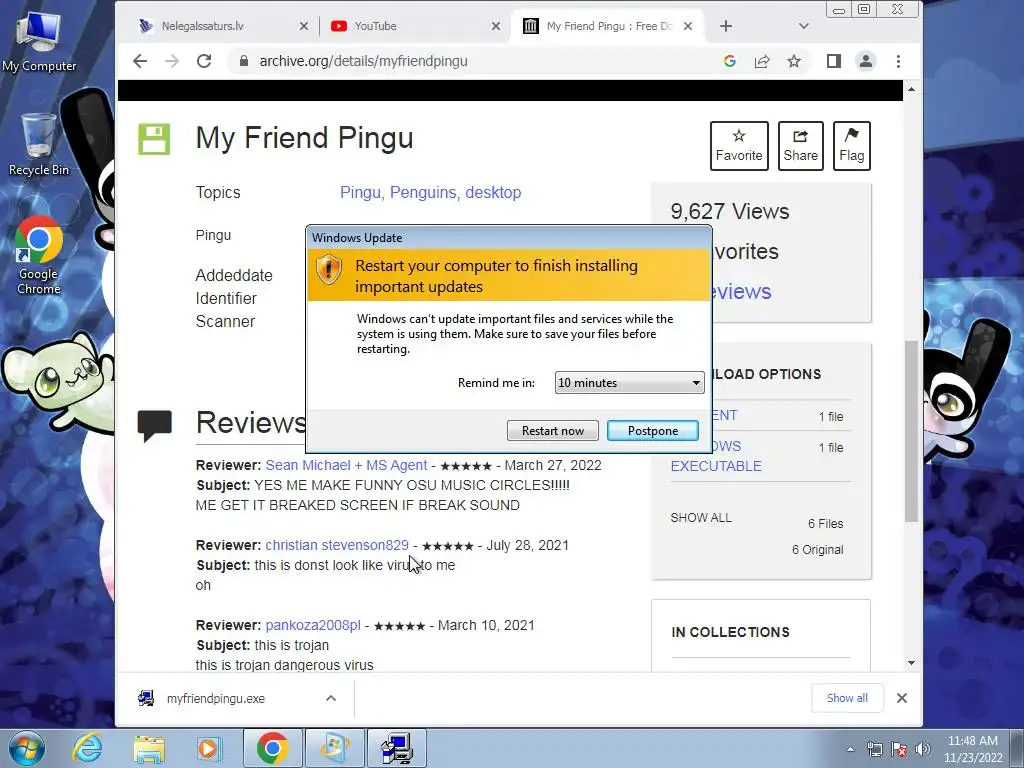Open the Google icon in the address bar
Screen dimensions: 1024x768
729,61
